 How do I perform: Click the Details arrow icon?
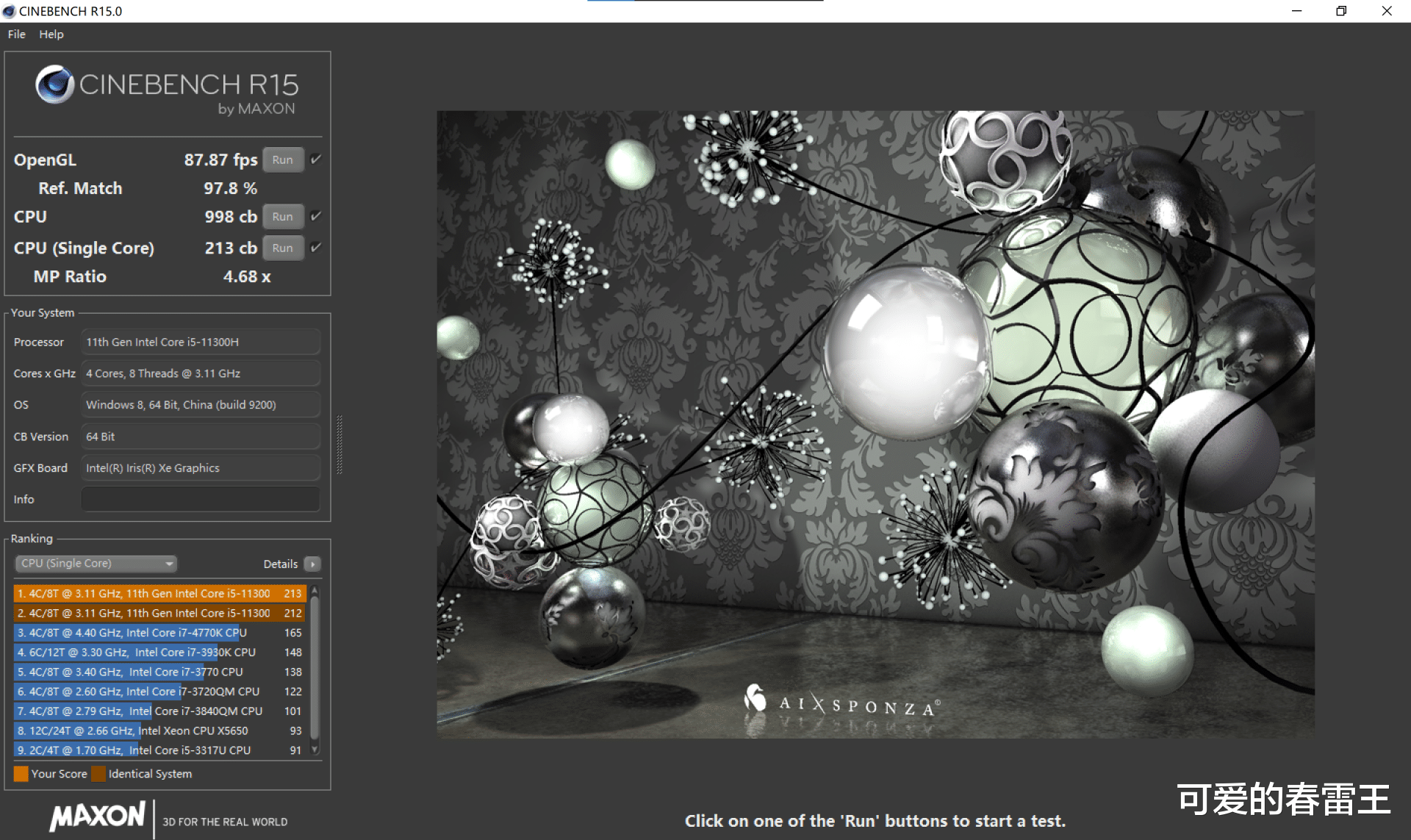pyautogui.click(x=312, y=564)
